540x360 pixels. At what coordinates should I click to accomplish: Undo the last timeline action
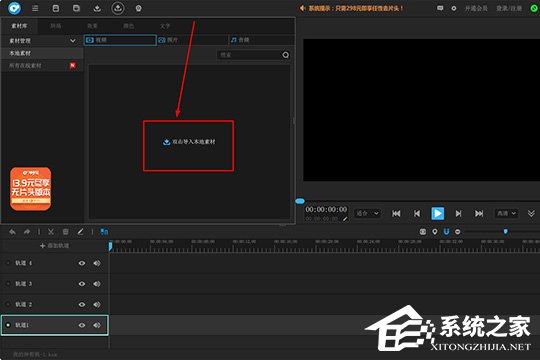pyautogui.click(x=12, y=232)
